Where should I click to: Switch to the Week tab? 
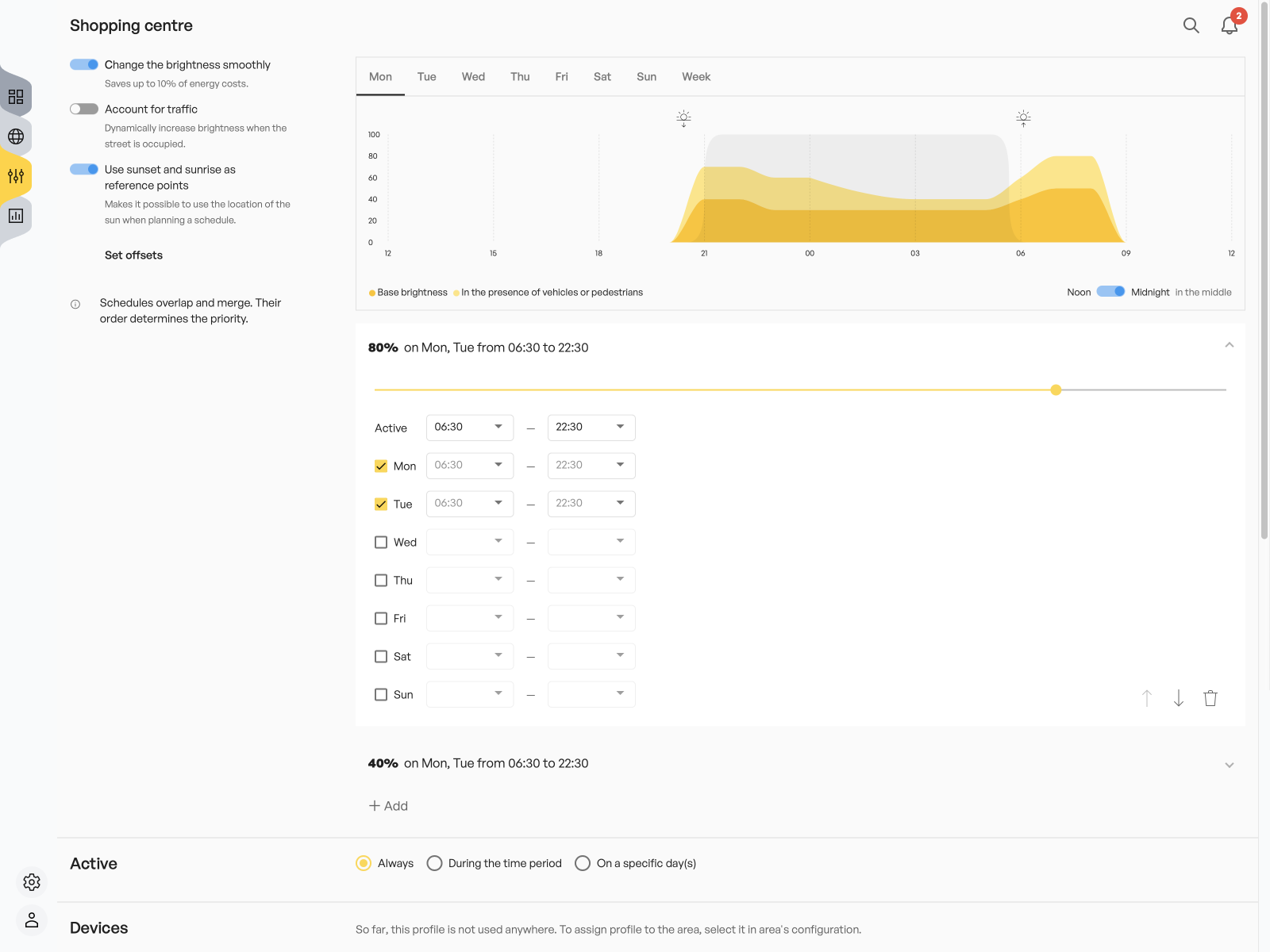pyautogui.click(x=696, y=77)
